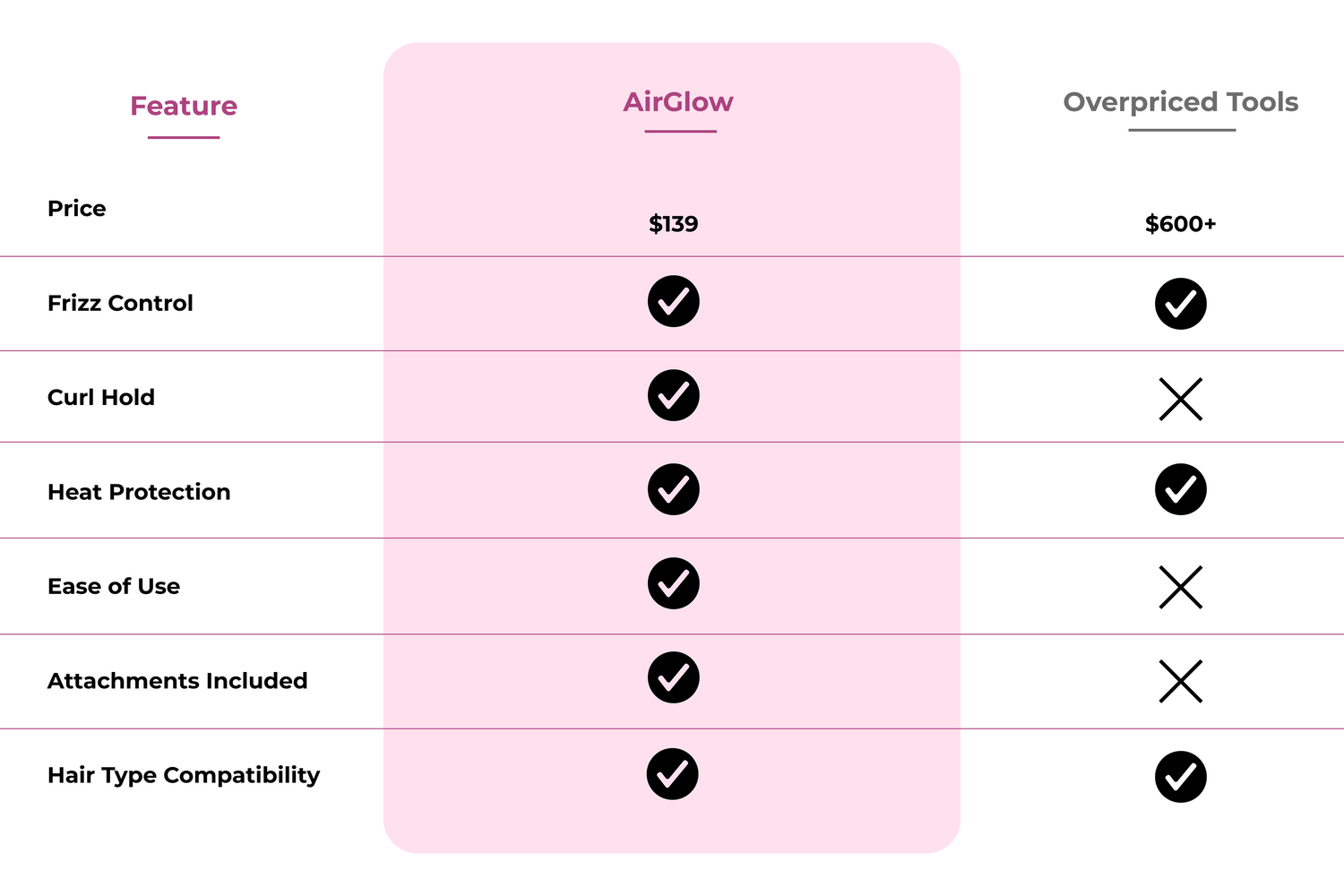Click Overpriced Tools Frizz Control checkmark
1344x896 pixels.
tap(1181, 304)
